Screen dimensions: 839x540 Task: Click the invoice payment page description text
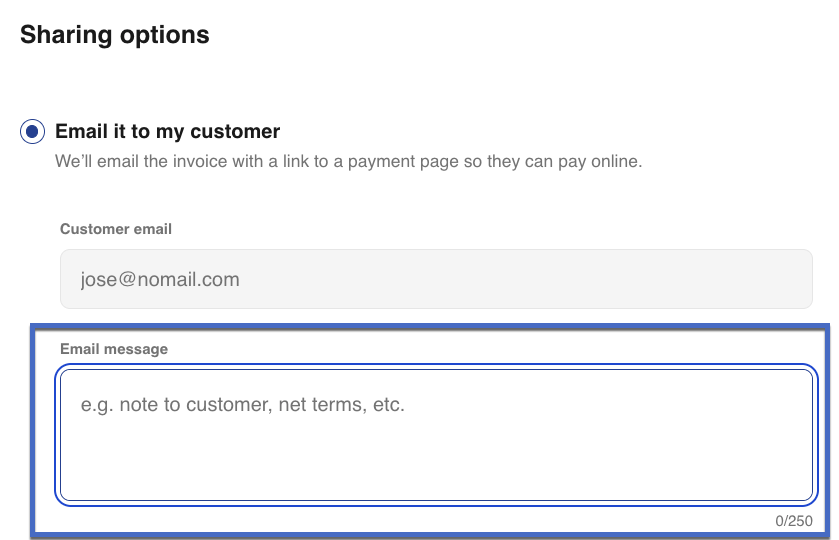[x=348, y=161]
